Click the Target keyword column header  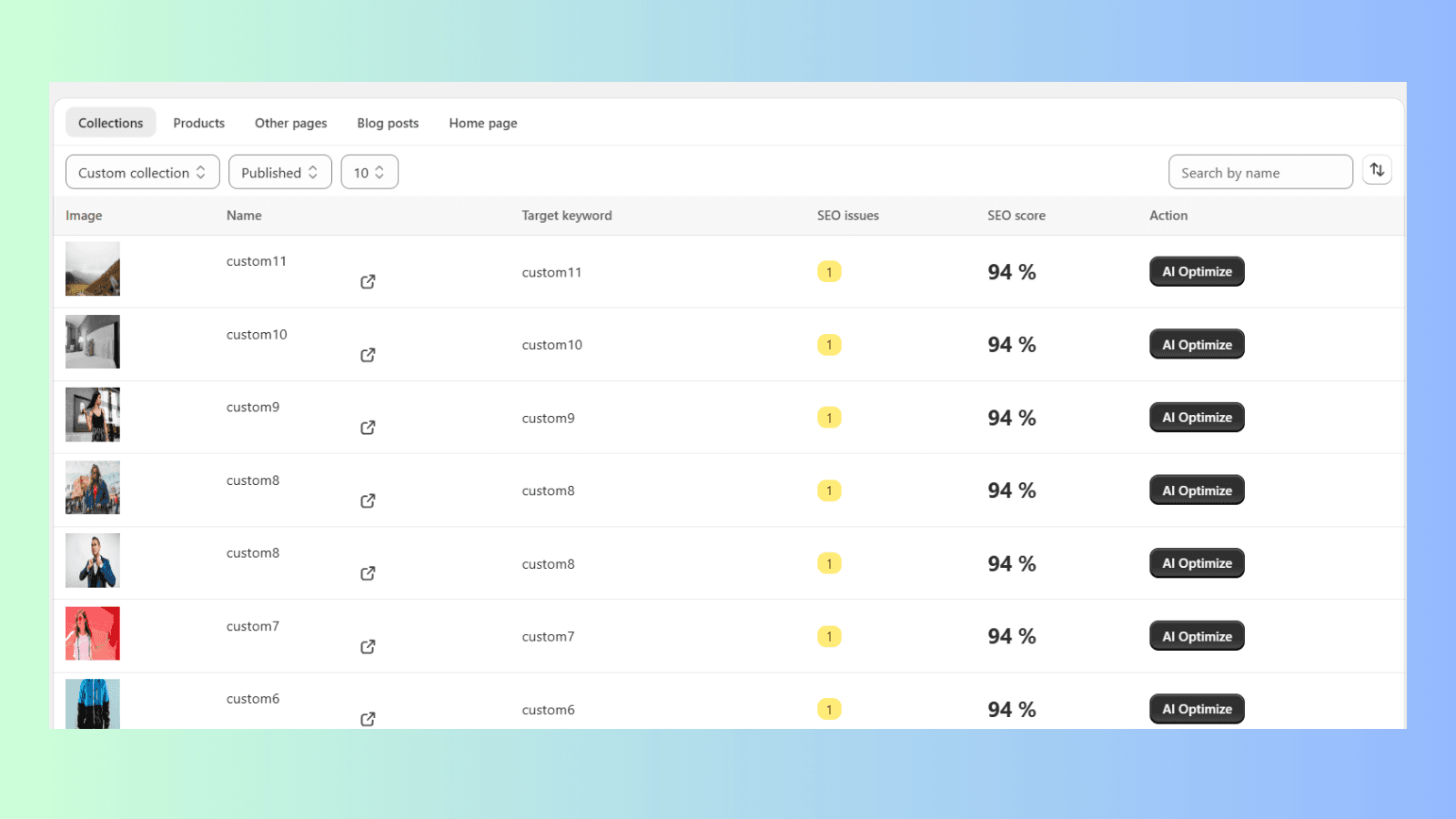567,216
